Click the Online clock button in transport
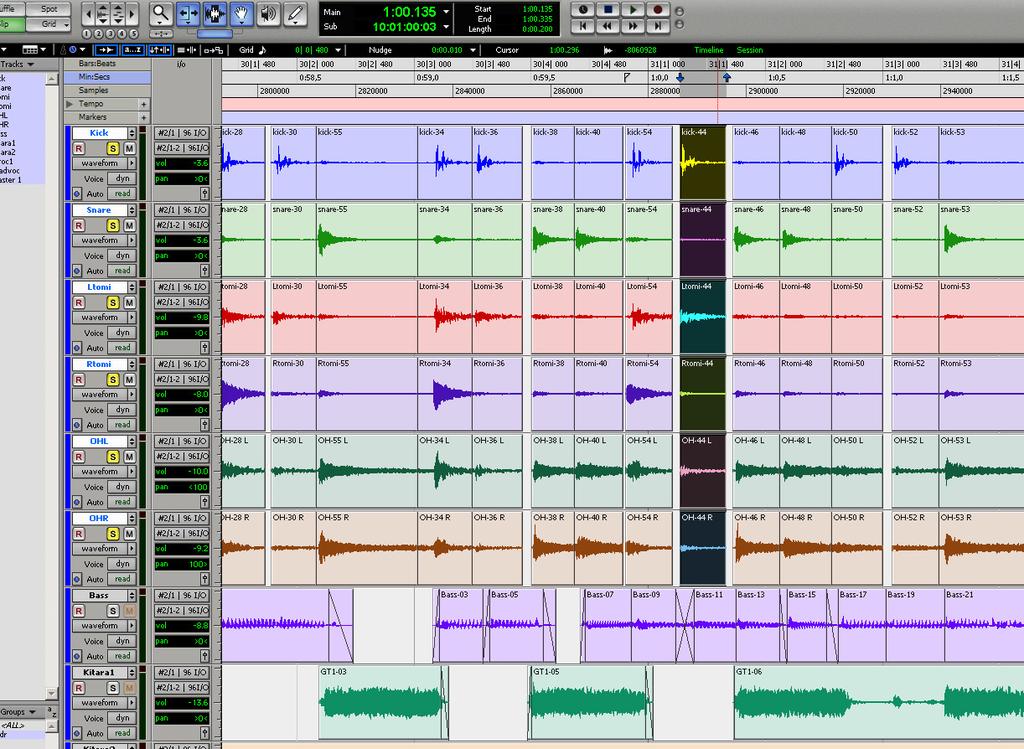 (x=583, y=10)
